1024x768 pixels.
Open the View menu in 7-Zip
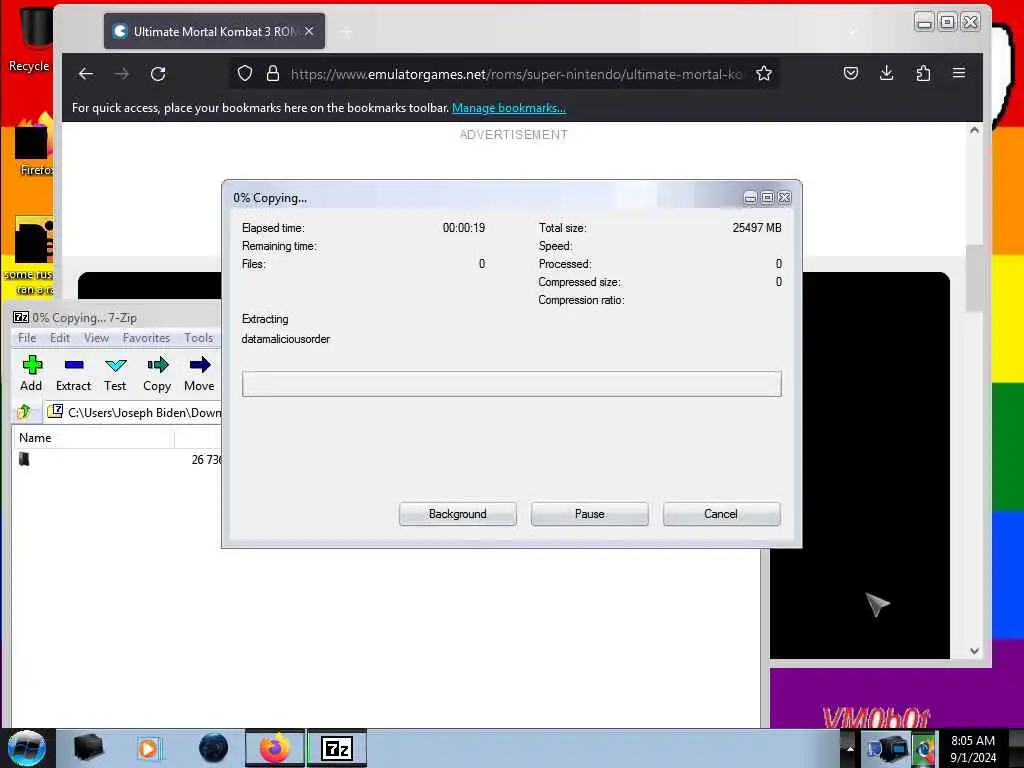pyautogui.click(x=96, y=338)
